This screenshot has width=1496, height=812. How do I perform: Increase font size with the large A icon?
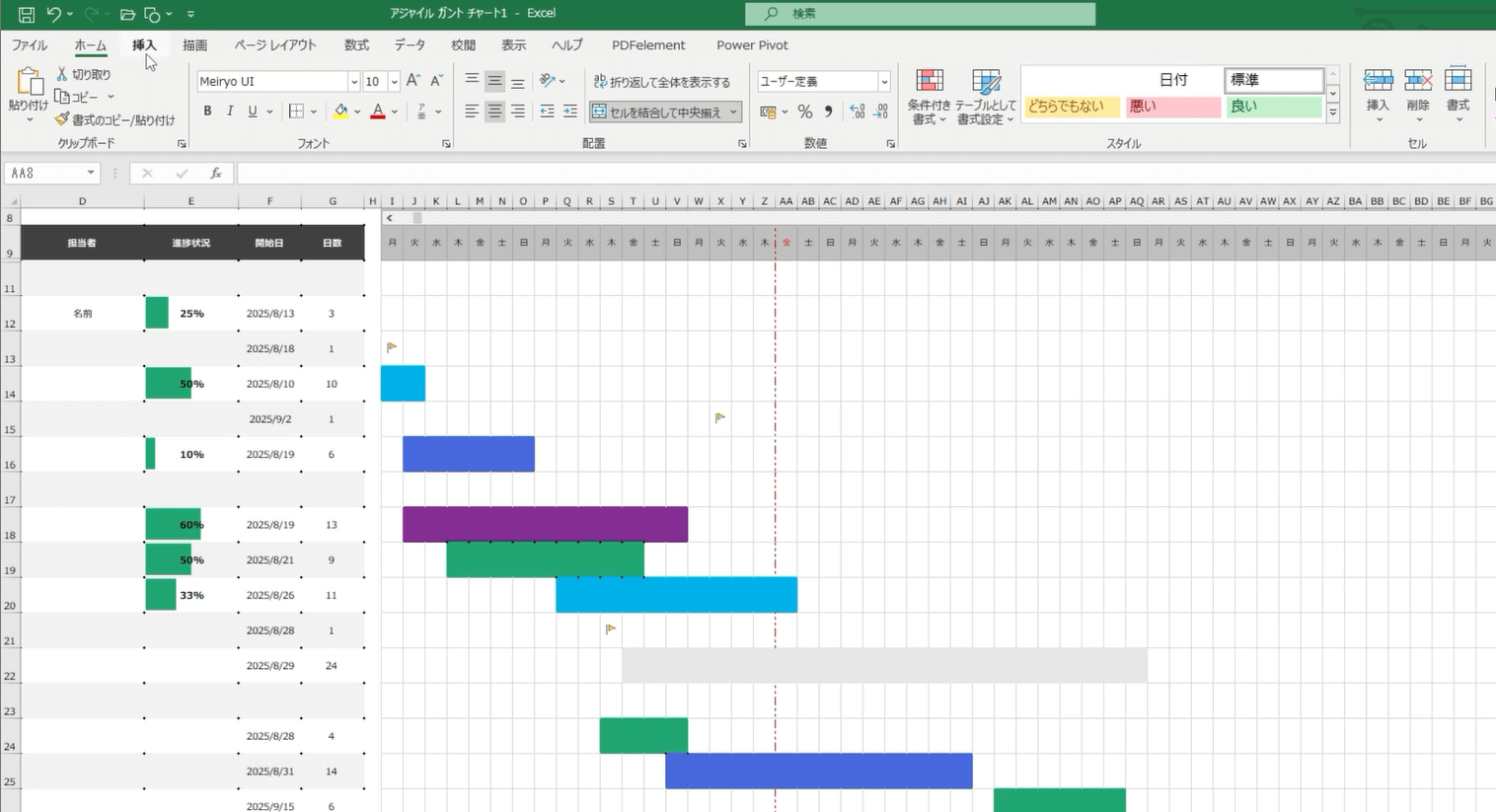click(413, 81)
